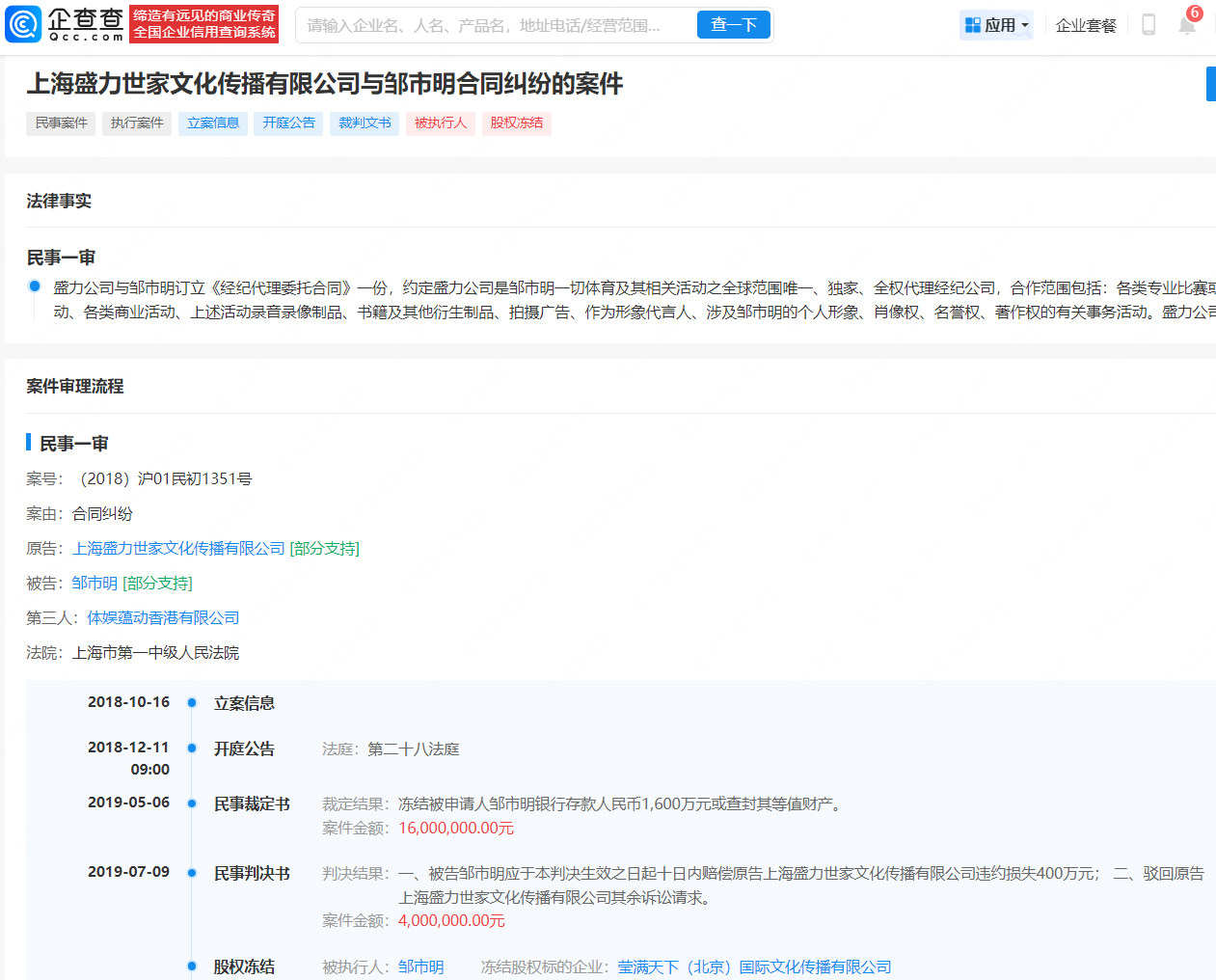Open third party 体娱蕴动香港有限公司 link
Viewport: 1216px width, 980px height.
(x=163, y=618)
